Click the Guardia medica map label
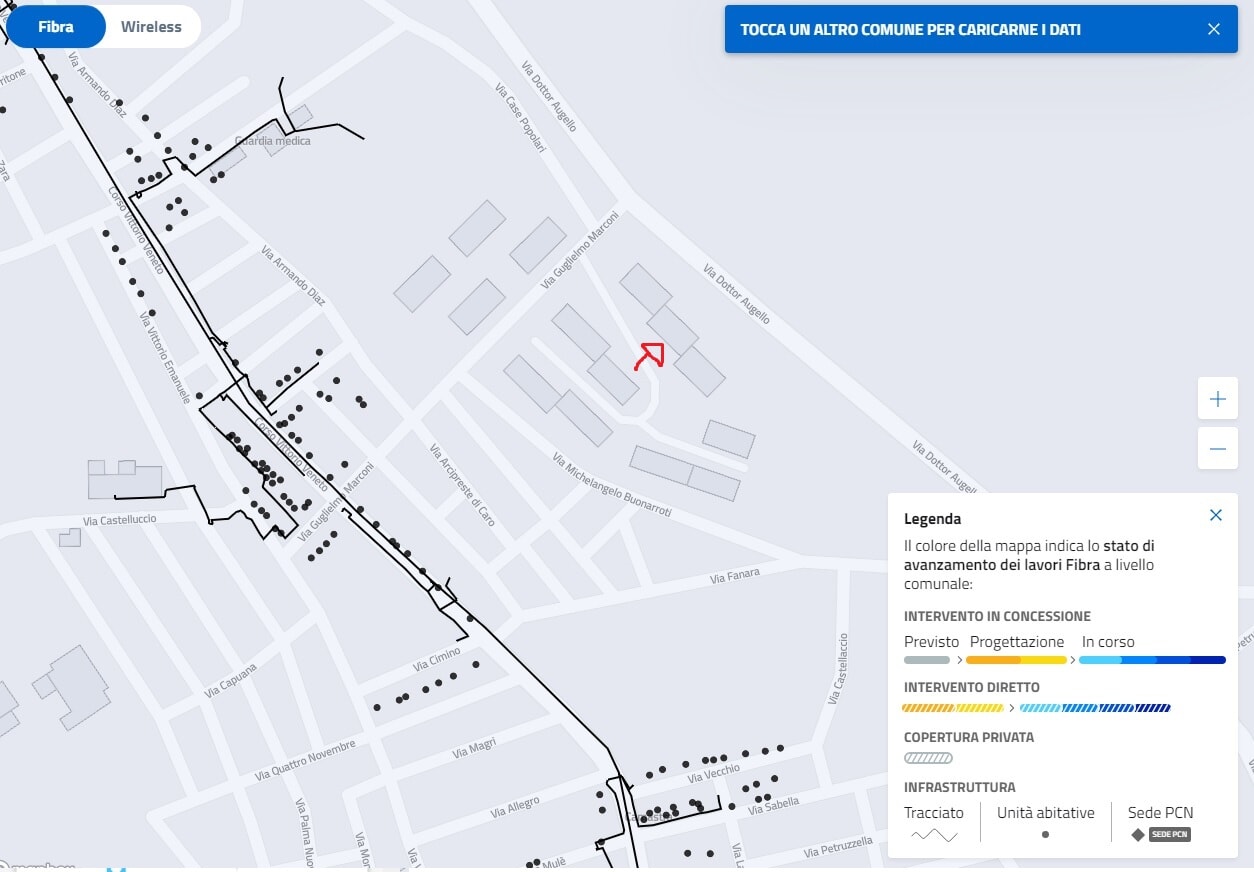The image size is (1254, 872). pos(272,141)
